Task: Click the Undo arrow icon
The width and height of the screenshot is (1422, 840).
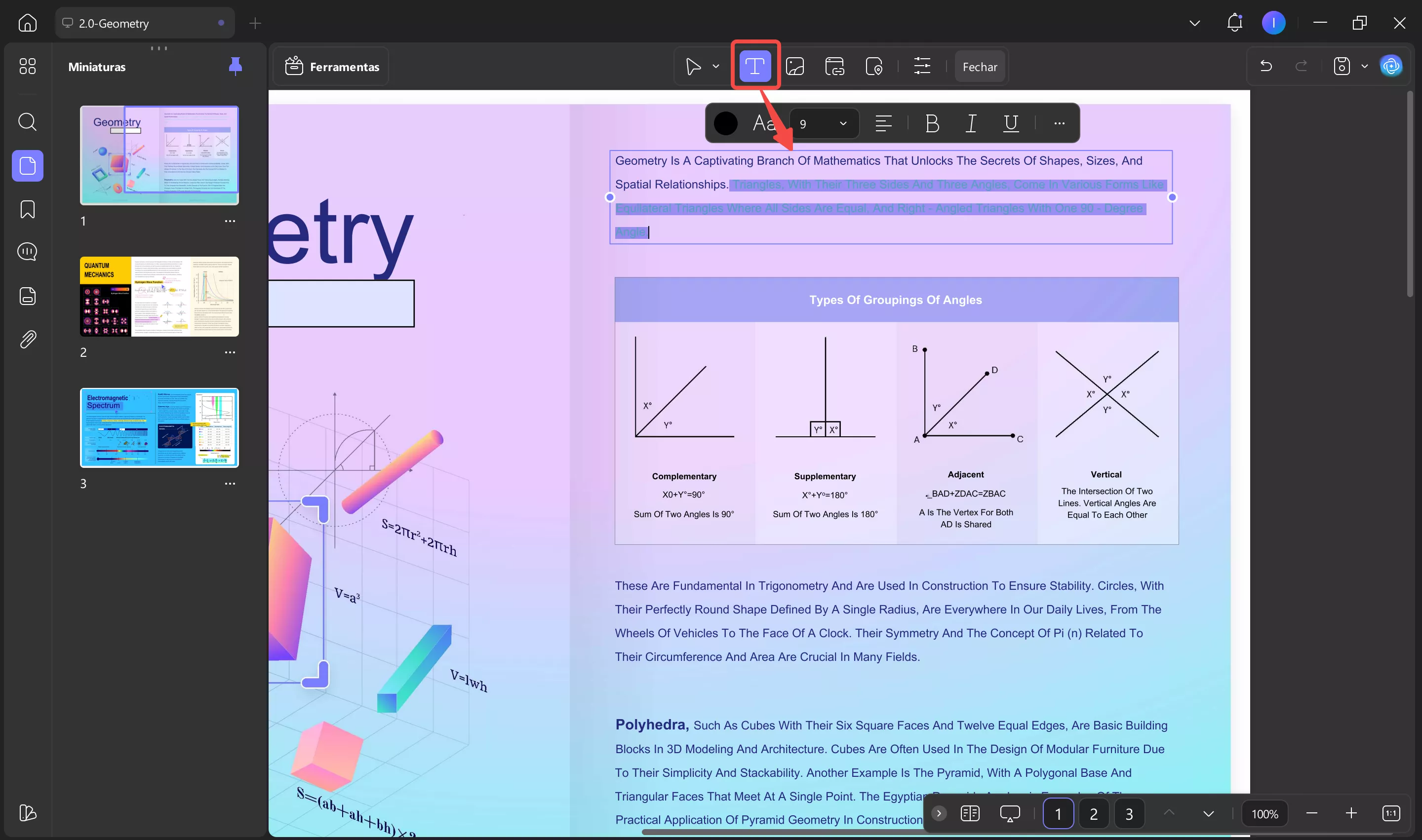Action: pyautogui.click(x=1265, y=66)
